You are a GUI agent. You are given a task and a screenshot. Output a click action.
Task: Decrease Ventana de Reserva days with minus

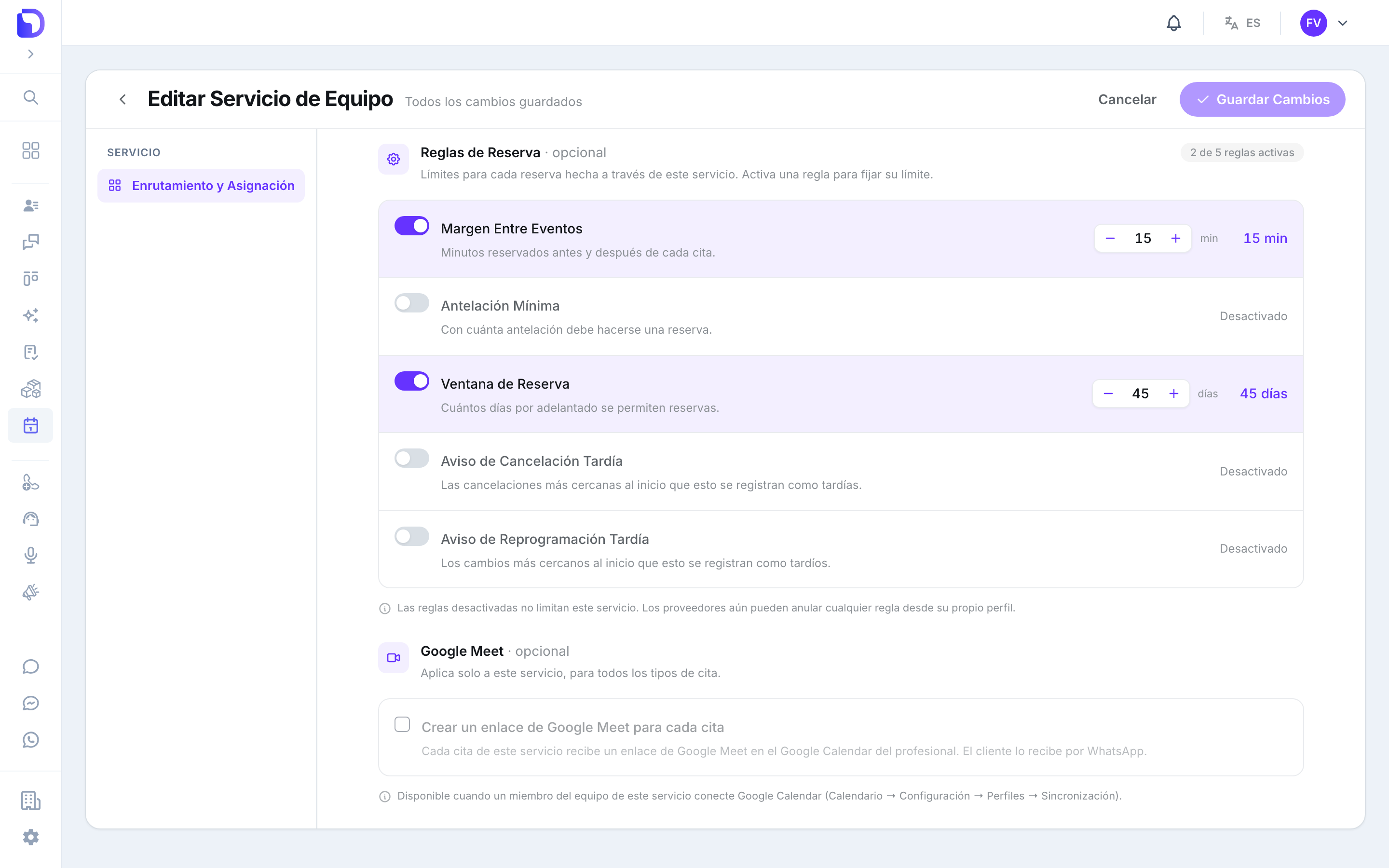[x=1108, y=393]
